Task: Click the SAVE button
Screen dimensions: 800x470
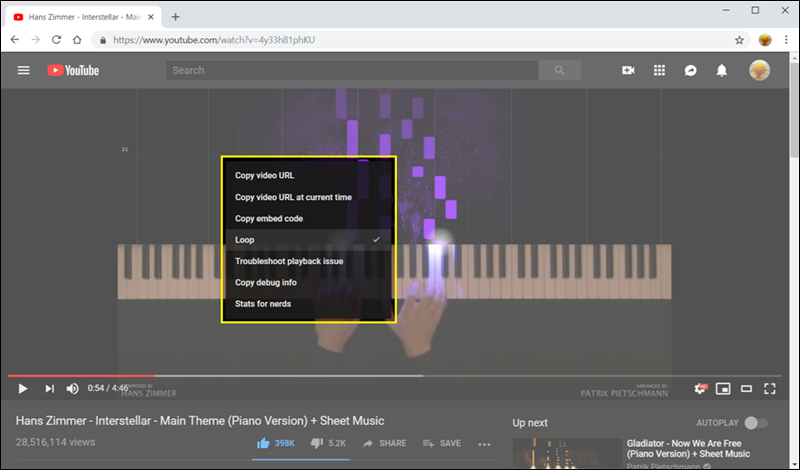Action: pos(442,443)
